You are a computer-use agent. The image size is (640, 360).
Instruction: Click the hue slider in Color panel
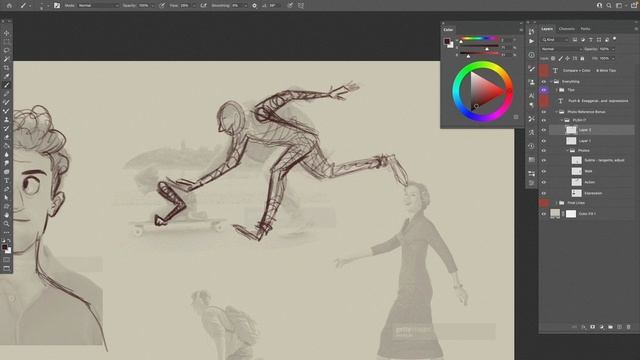[479, 38]
